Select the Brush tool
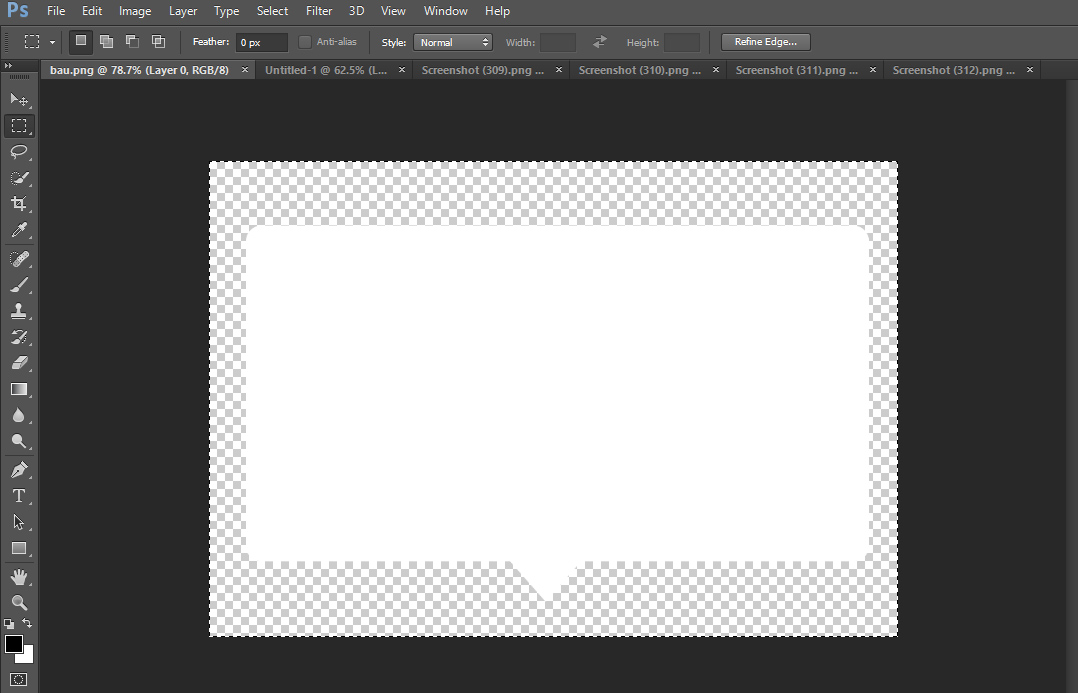 tap(19, 285)
